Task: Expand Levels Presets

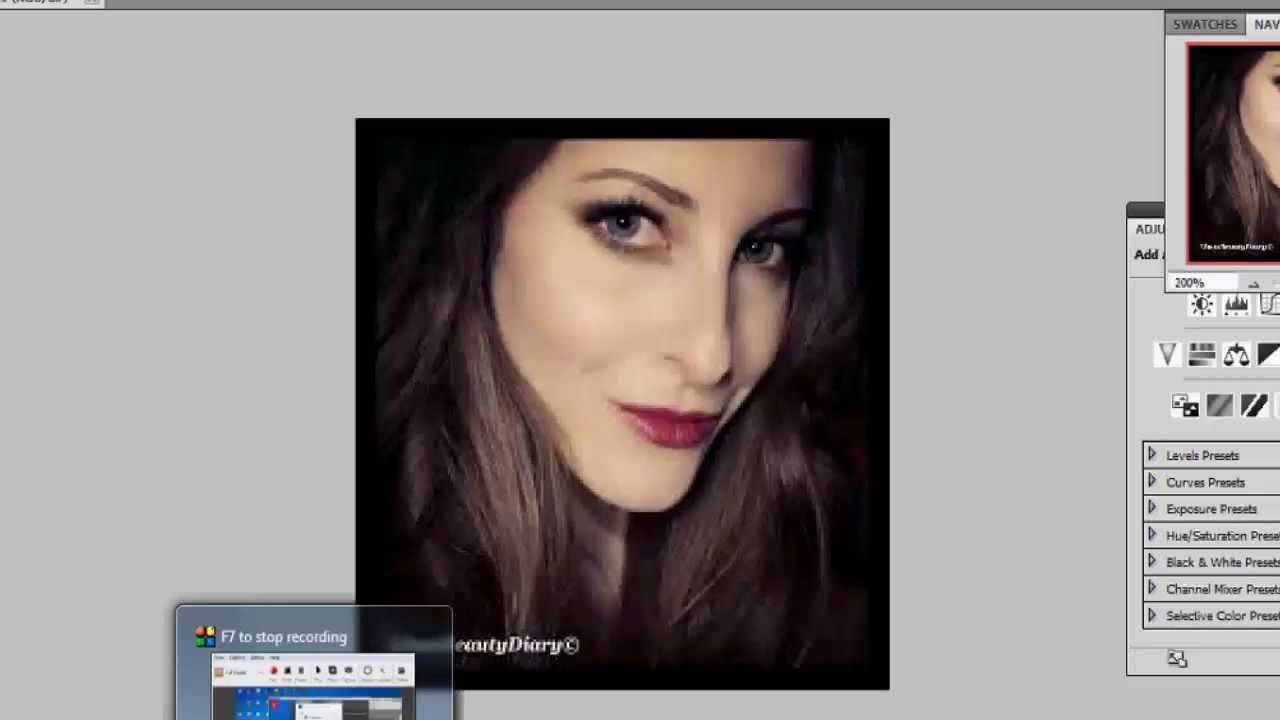Action: pyautogui.click(x=1152, y=455)
